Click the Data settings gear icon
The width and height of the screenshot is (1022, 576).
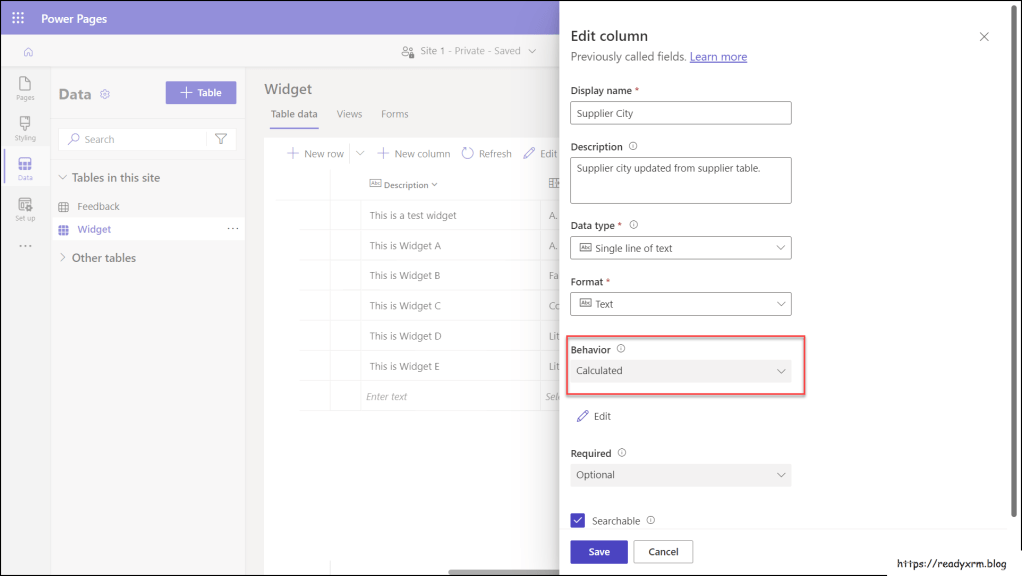105,94
